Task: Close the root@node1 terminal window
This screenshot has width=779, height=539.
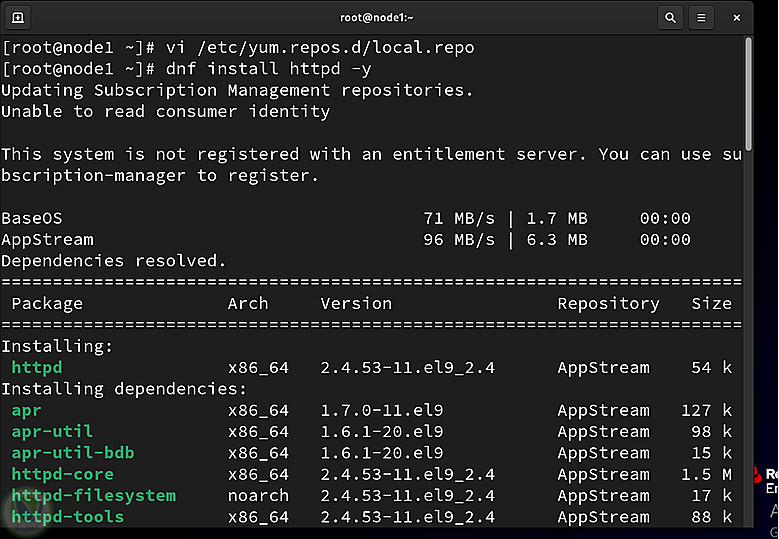Action: (x=737, y=17)
